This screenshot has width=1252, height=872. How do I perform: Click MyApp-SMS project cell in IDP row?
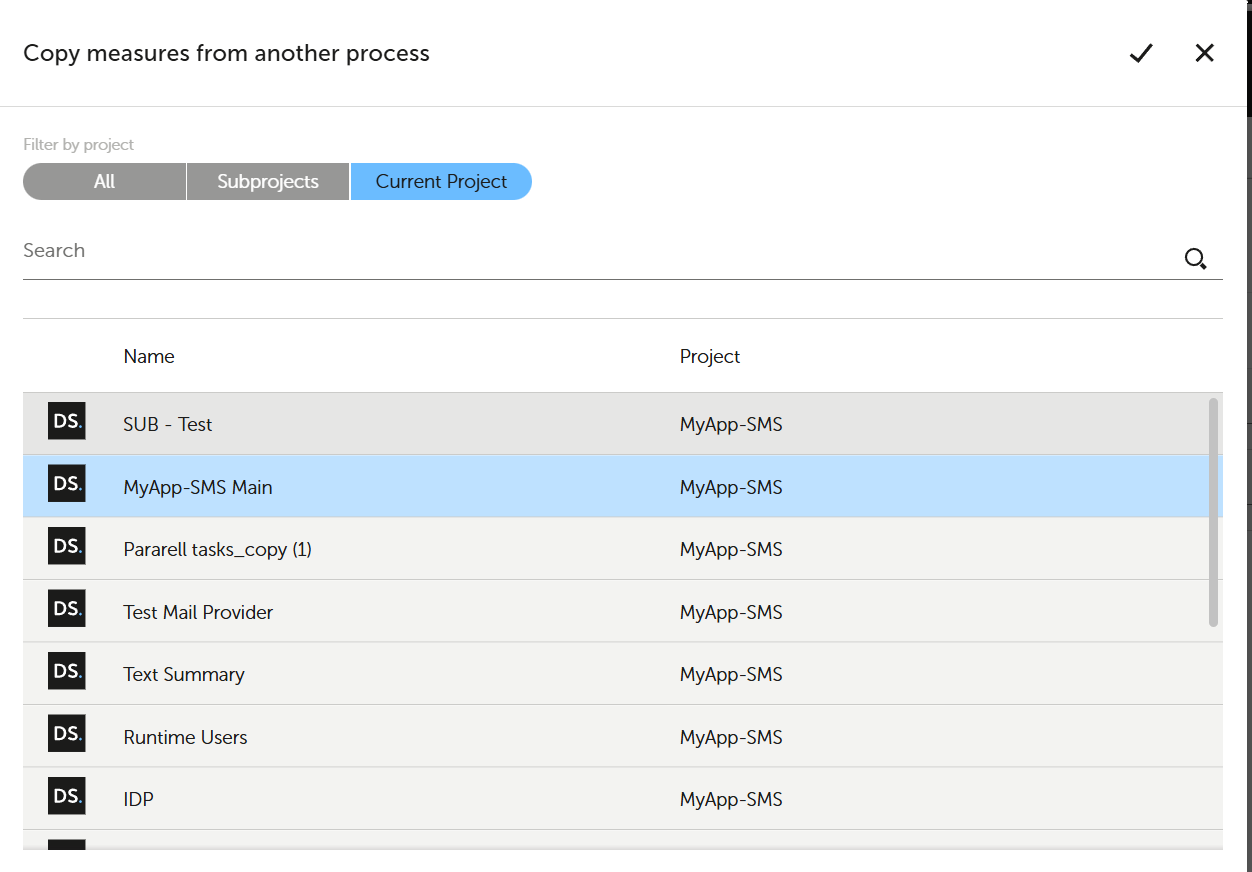(731, 799)
